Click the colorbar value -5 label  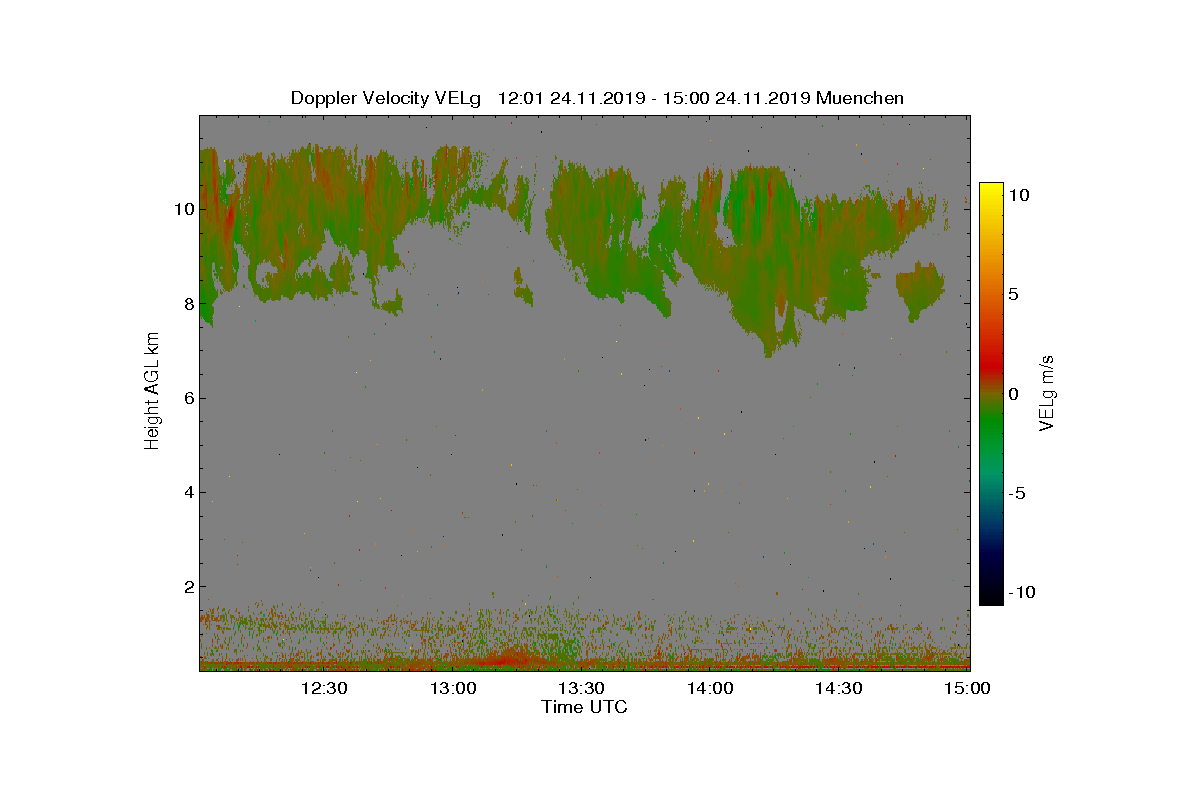click(x=1017, y=493)
